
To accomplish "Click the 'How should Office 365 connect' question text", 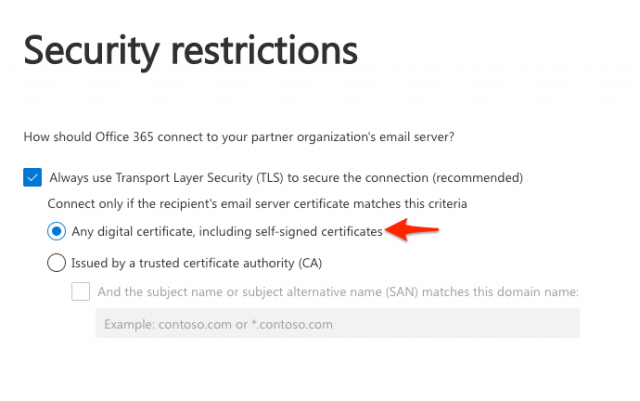I will click(x=239, y=137).
